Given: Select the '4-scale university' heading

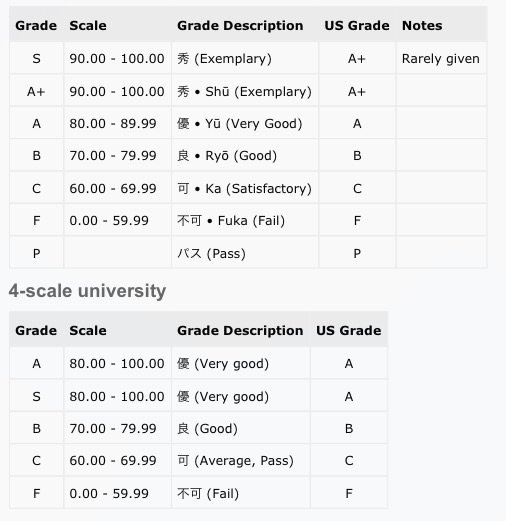Looking at the screenshot, I should (x=87, y=291).
